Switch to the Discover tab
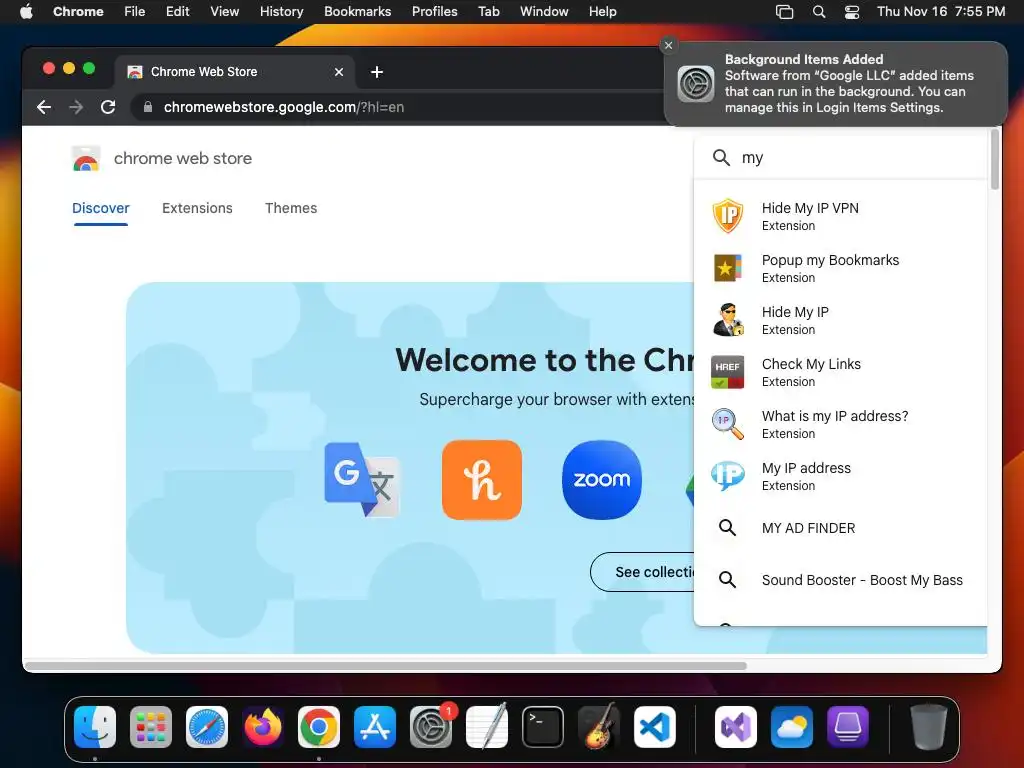This screenshot has width=1024, height=768. (x=101, y=208)
